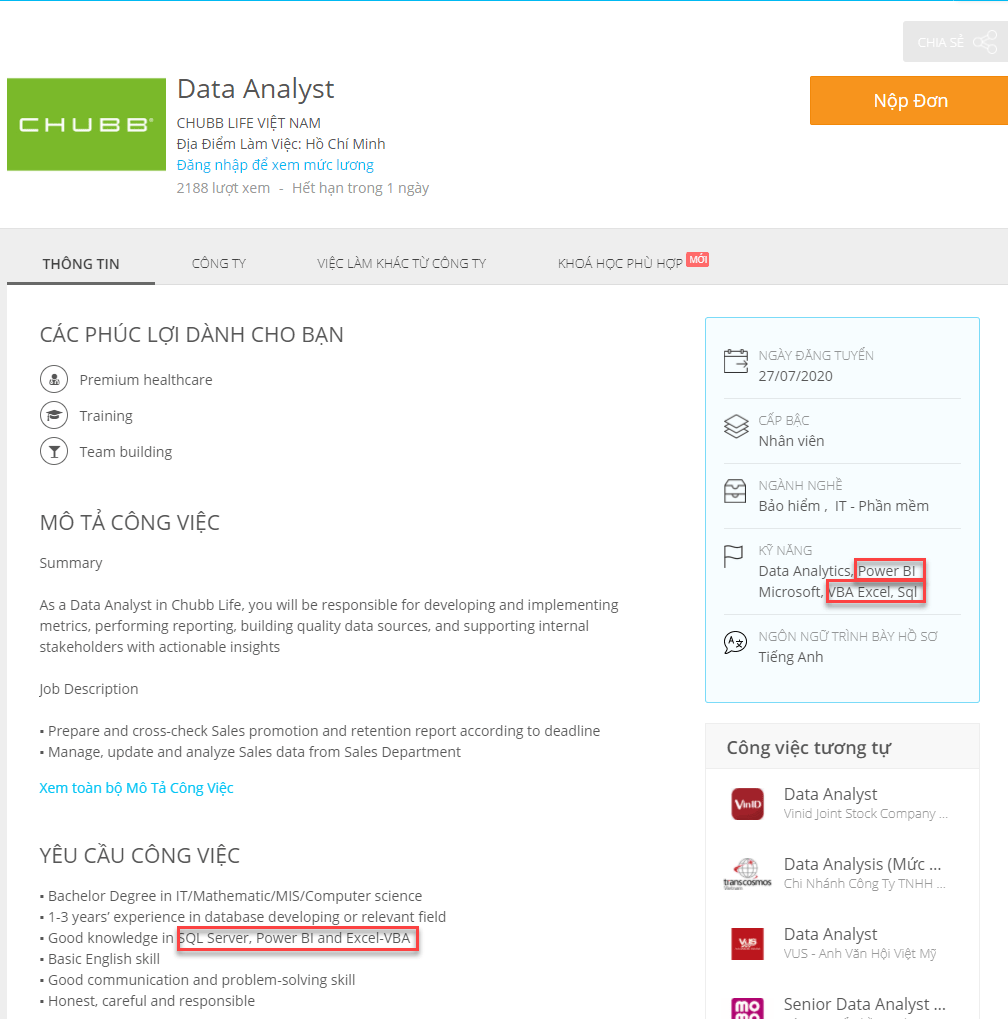Image resolution: width=1008 pixels, height=1019 pixels.
Task: Open the Senior Data Analyst job listing
Action: [864, 1003]
